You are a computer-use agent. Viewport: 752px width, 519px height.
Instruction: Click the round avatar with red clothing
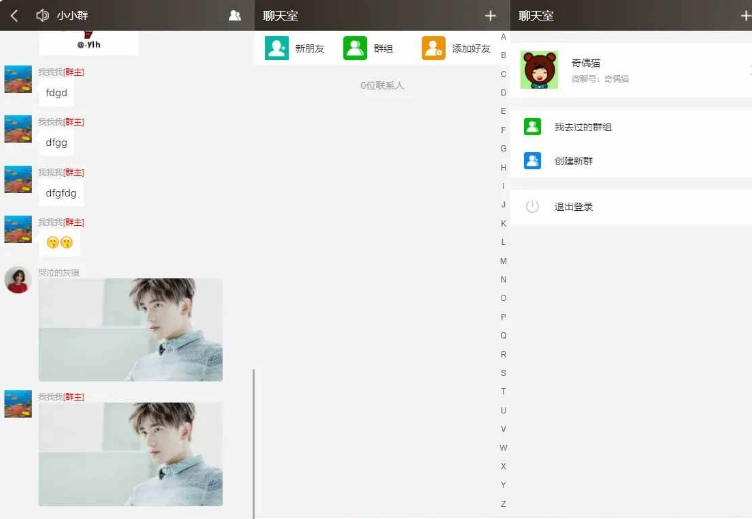tap(17, 280)
